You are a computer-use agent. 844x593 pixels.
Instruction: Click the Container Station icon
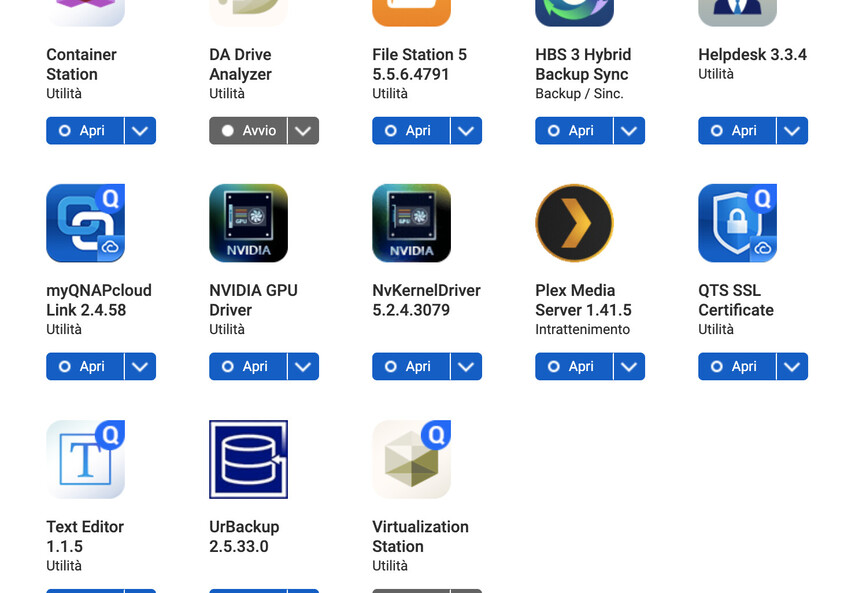[x=86, y=13]
